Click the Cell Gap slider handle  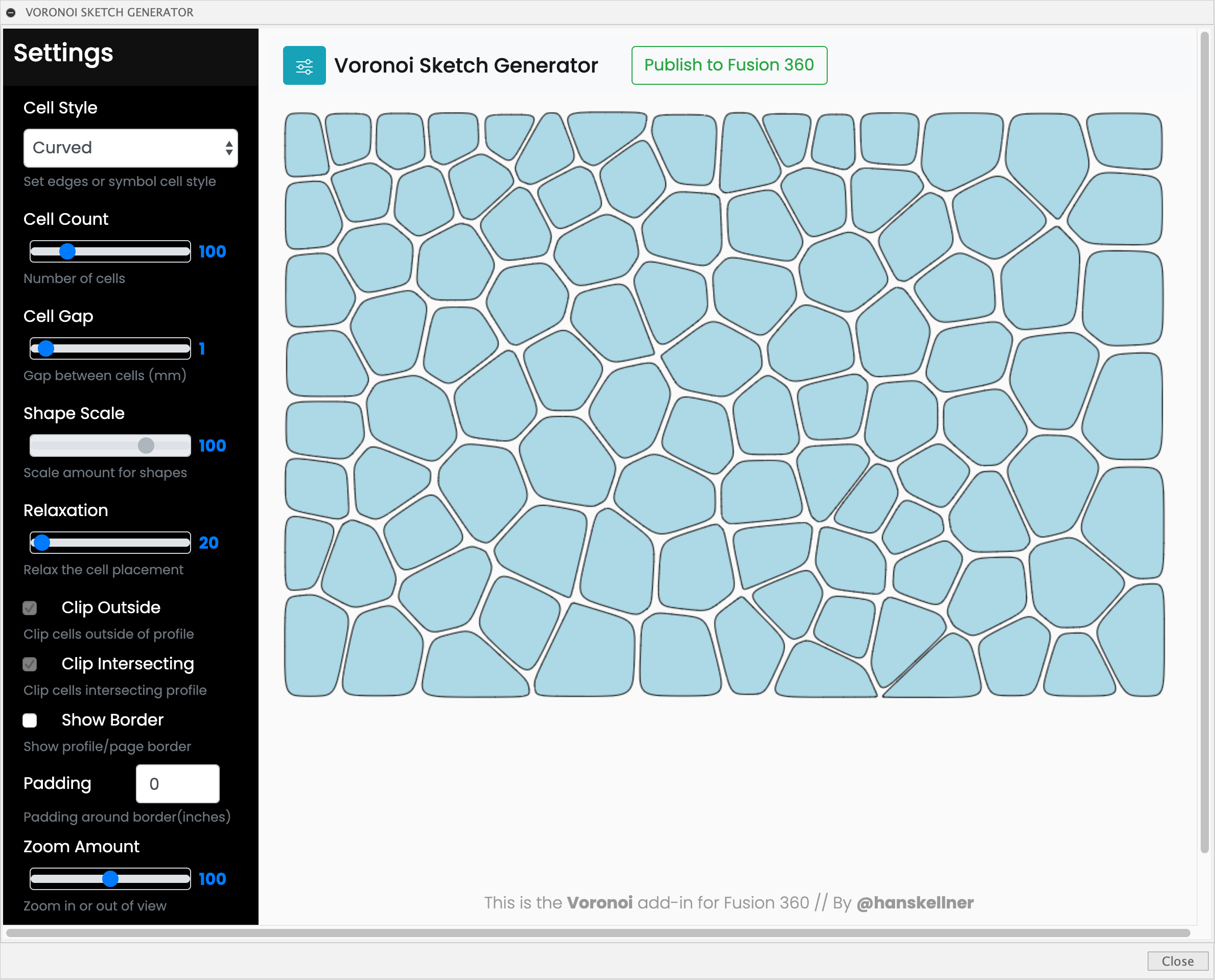46,348
